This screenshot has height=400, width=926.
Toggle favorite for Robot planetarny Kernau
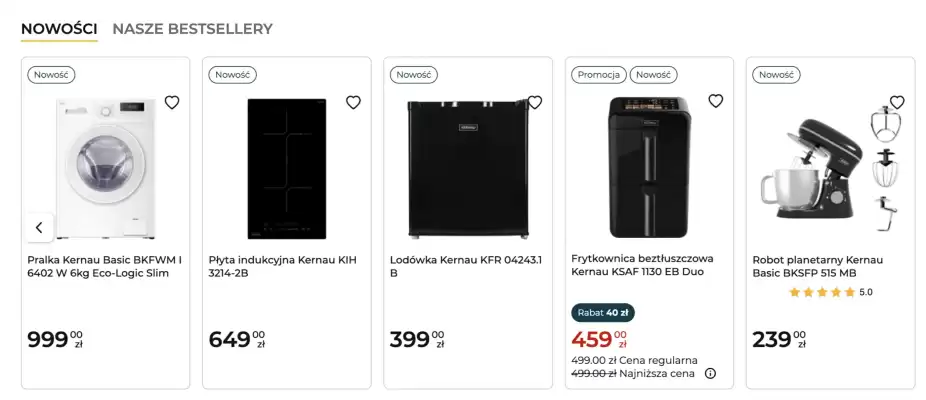tap(897, 102)
